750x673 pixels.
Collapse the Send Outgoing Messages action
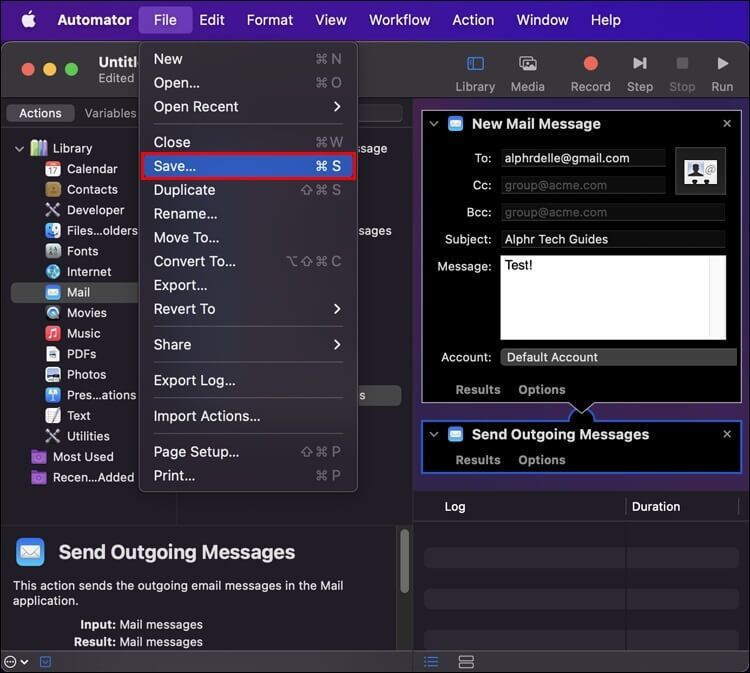434,434
